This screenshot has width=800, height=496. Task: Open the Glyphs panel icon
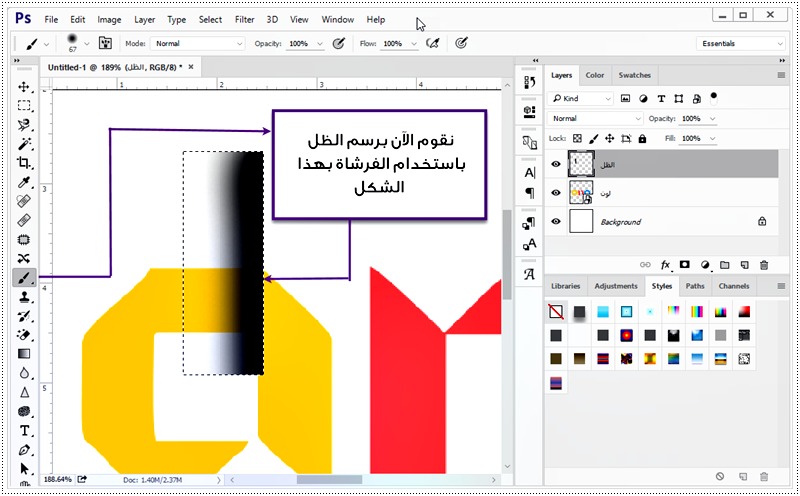coord(530,274)
